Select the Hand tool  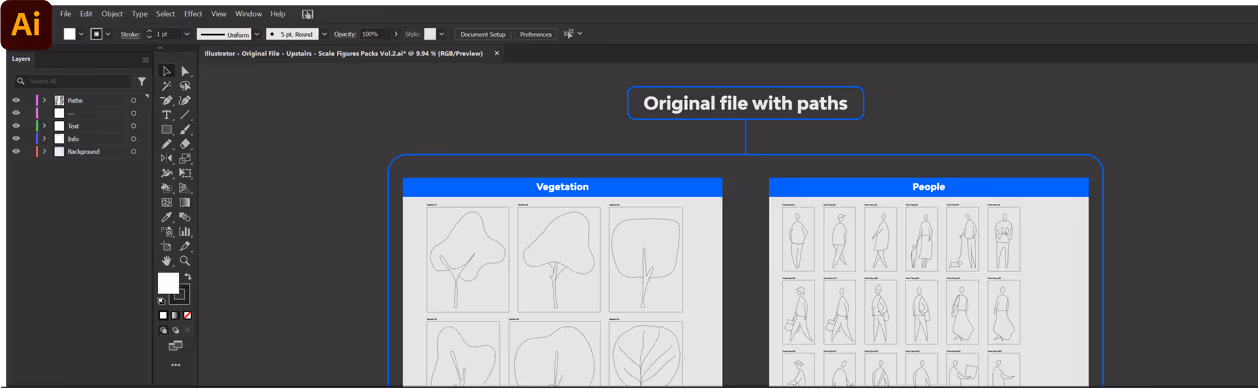[x=167, y=260]
